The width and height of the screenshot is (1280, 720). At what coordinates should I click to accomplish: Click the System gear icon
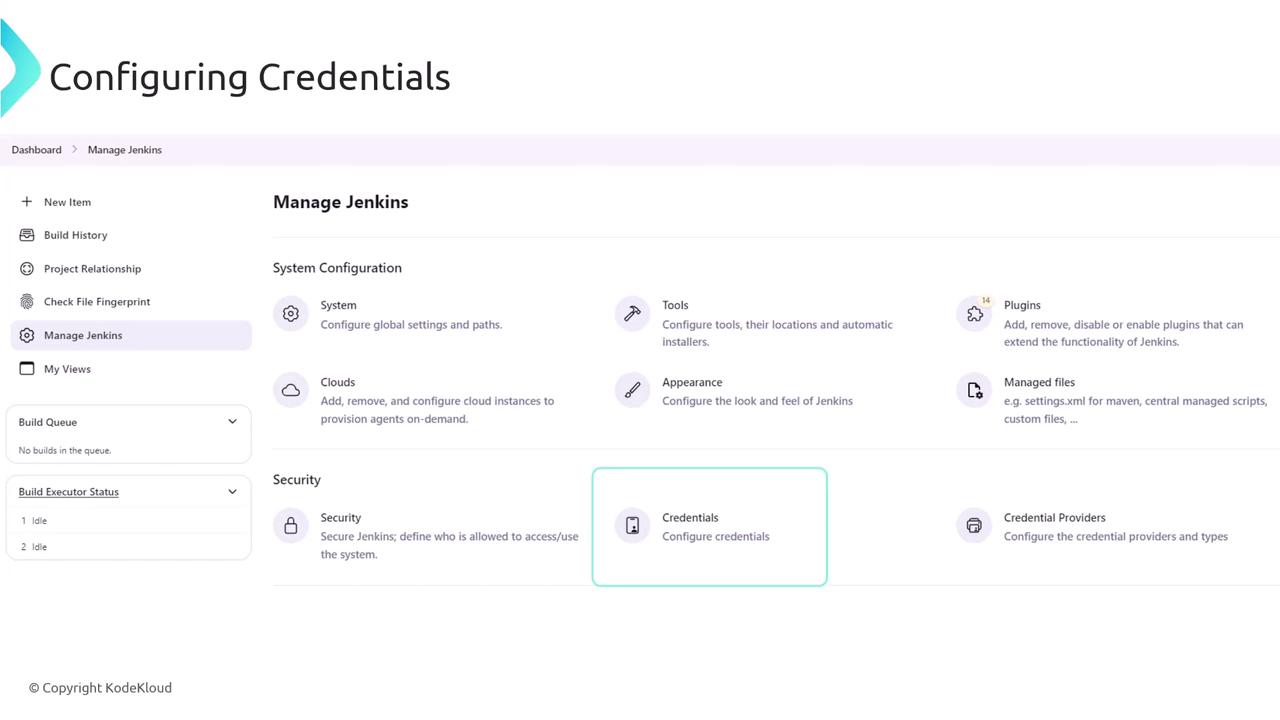(x=291, y=314)
